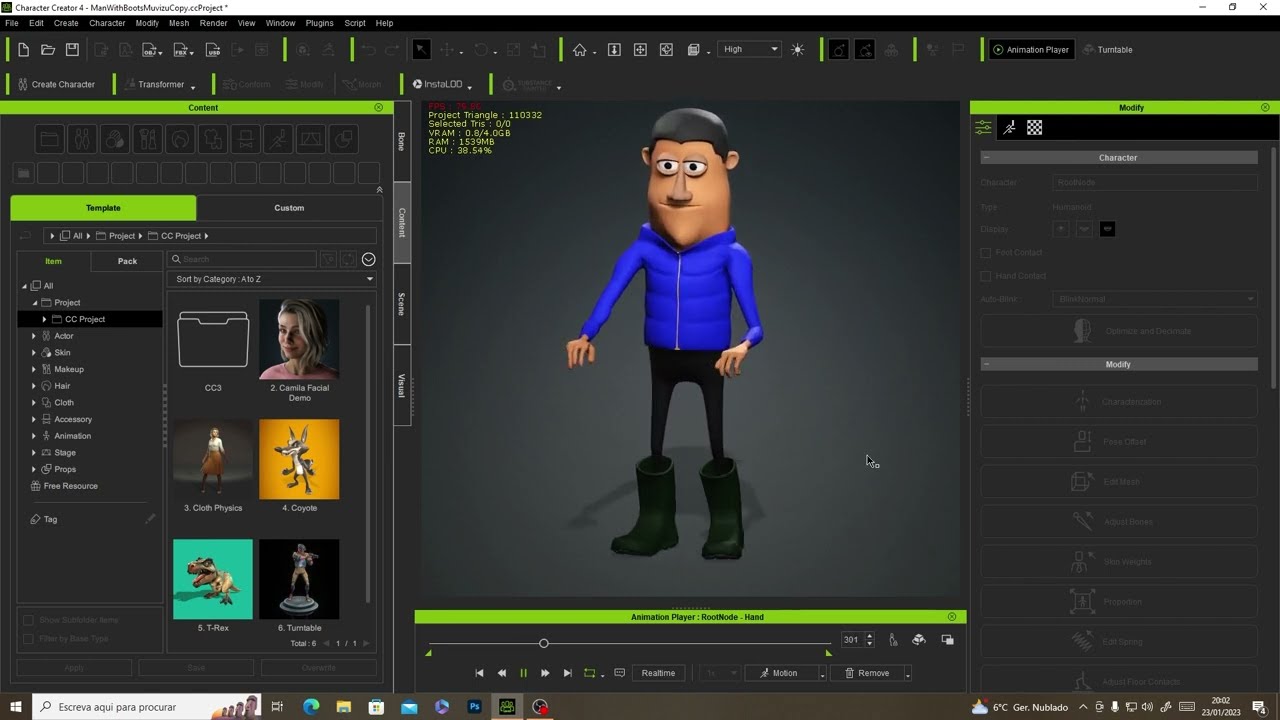Open Photoshop from the Windows taskbar
This screenshot has height=720, width=1280.
475,707
